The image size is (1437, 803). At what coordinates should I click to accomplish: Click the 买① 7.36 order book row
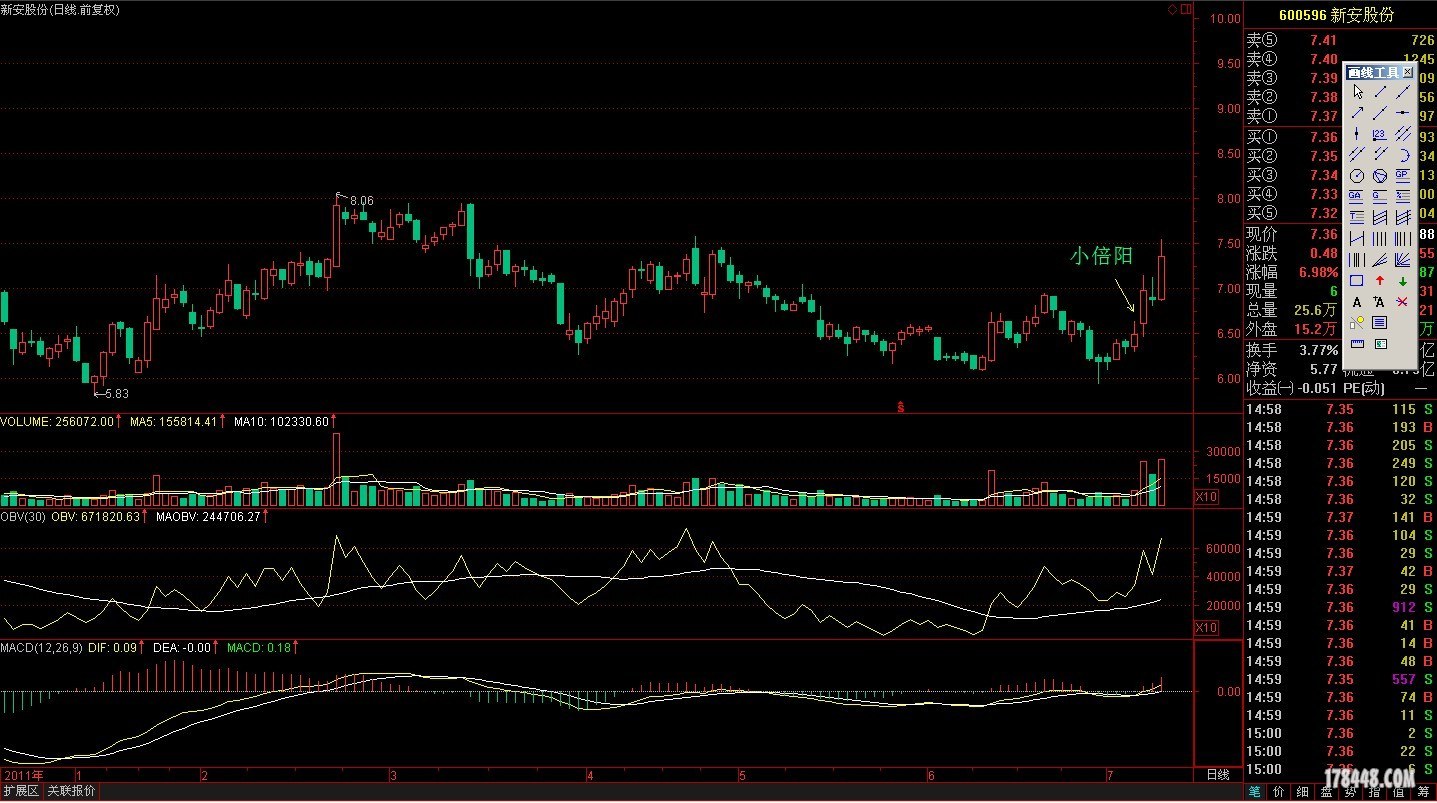1340,137
